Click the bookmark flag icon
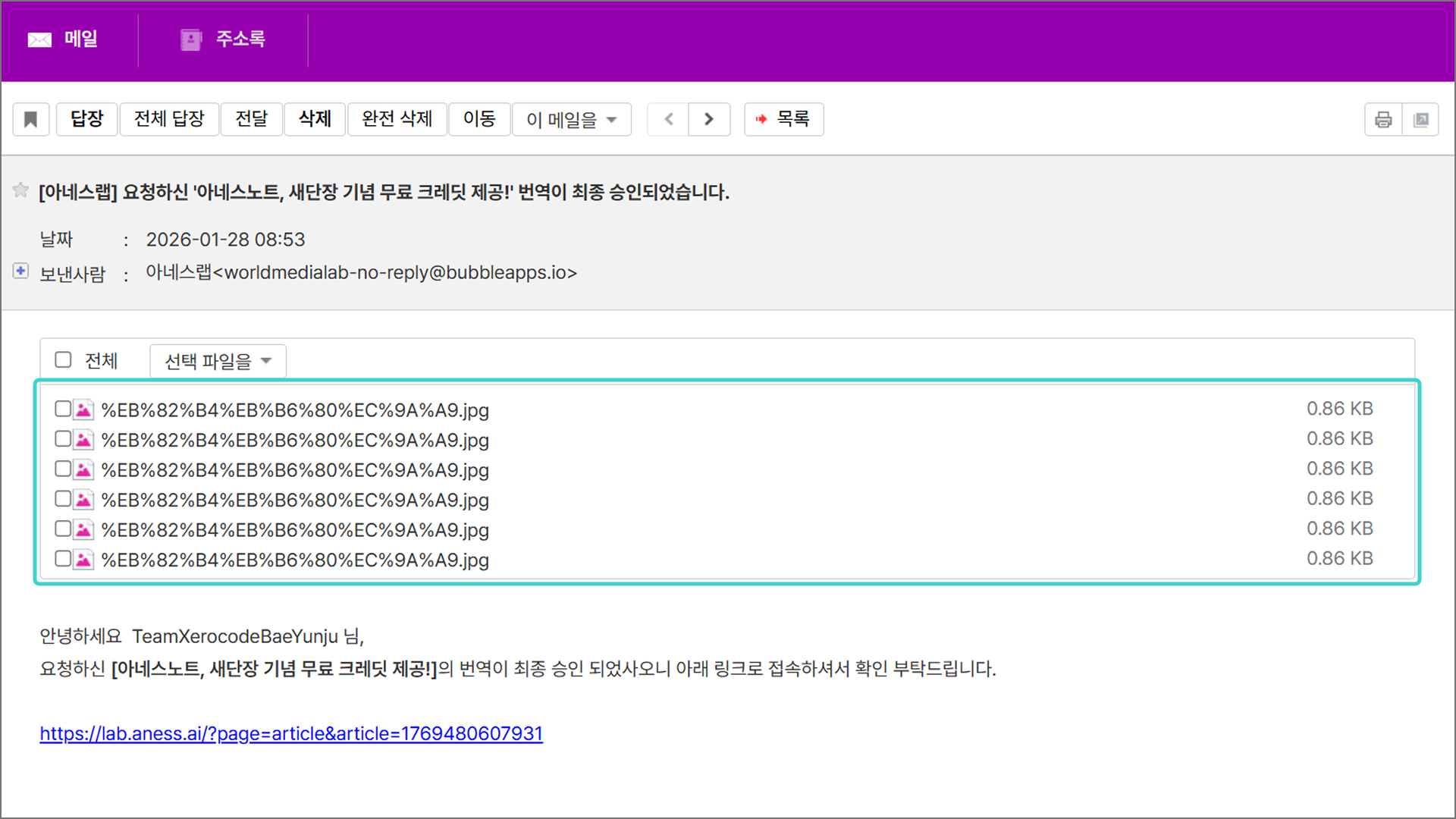 [x=31, y=119]
